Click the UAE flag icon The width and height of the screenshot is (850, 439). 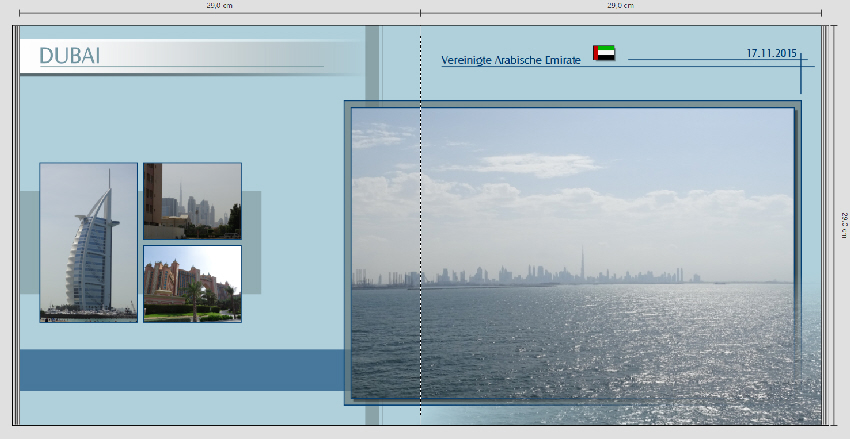[x=604, y=53]
